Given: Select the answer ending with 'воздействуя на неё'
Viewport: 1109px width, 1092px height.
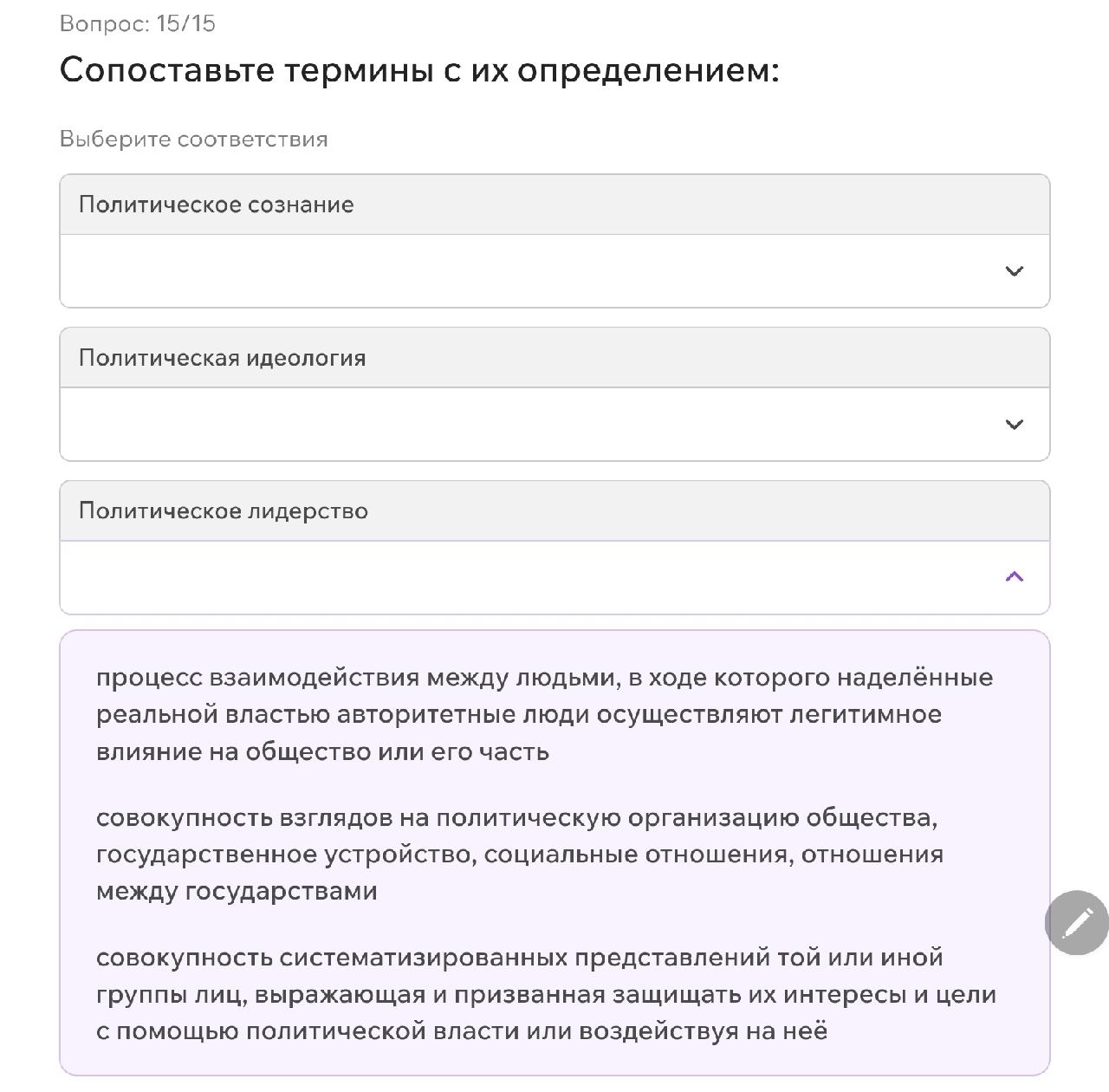Looking at the screenshot, I should click(546, 994).
